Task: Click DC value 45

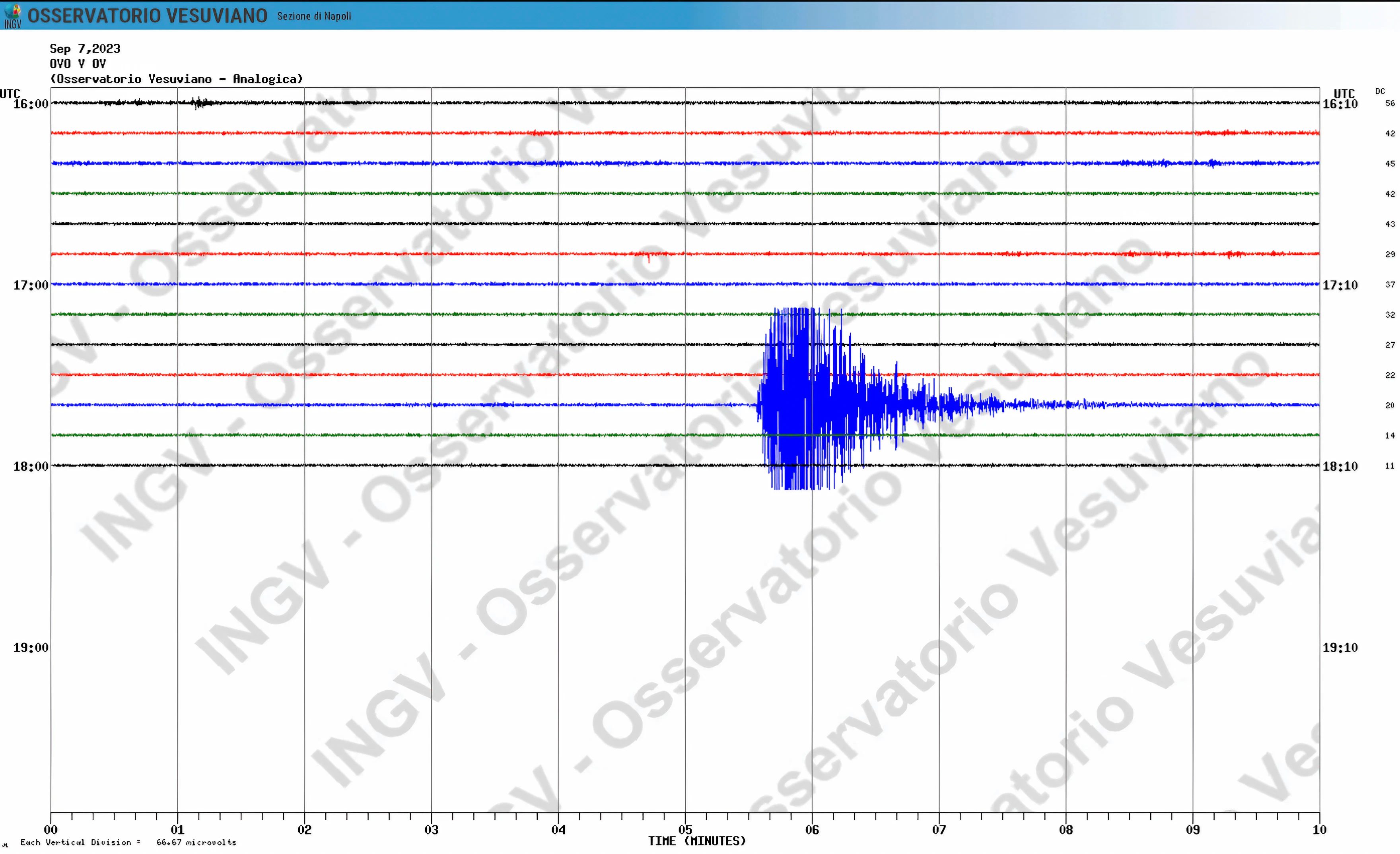Action: [x=1390, y=163]
